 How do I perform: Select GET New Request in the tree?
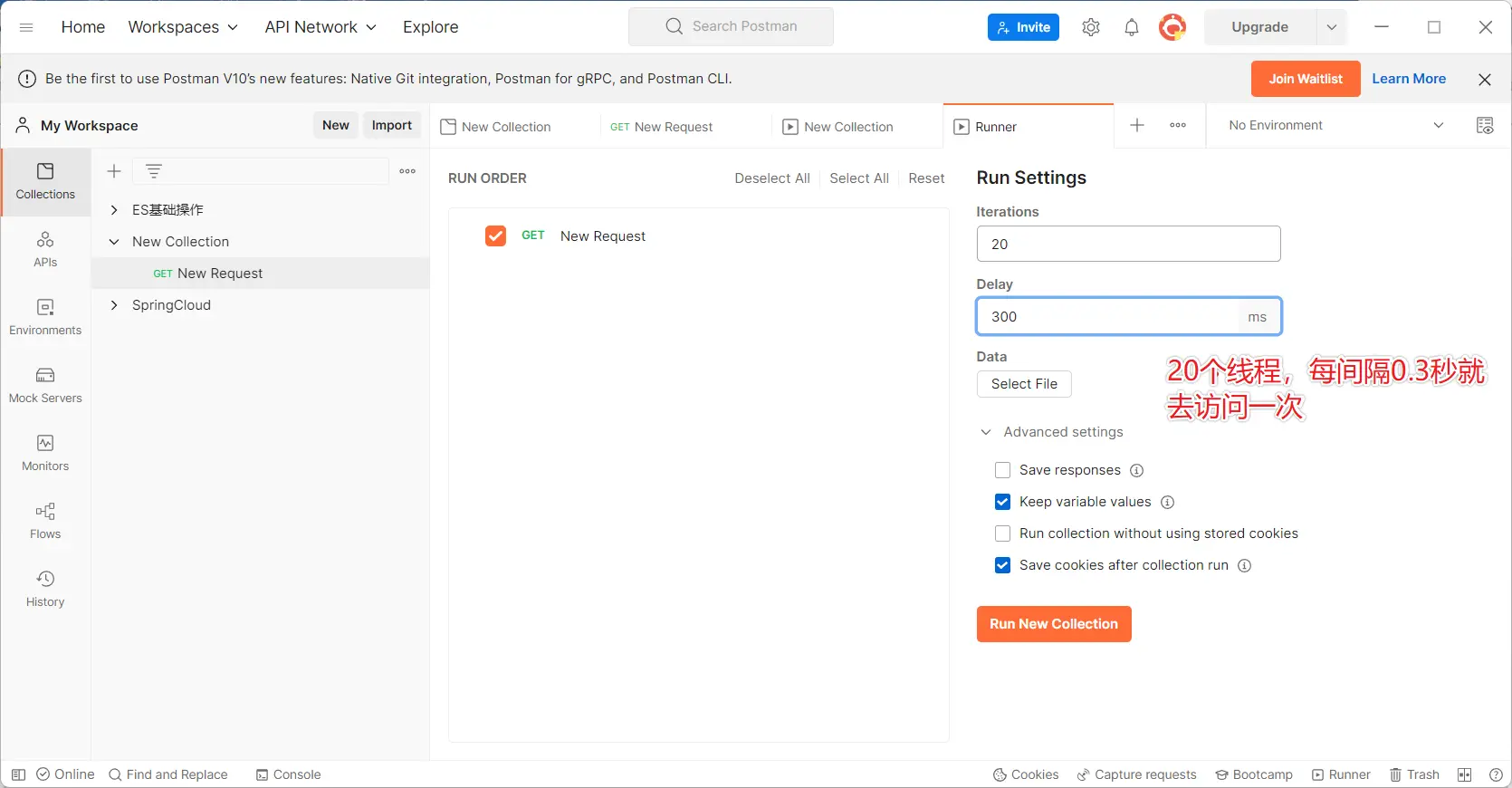(261, 274)
